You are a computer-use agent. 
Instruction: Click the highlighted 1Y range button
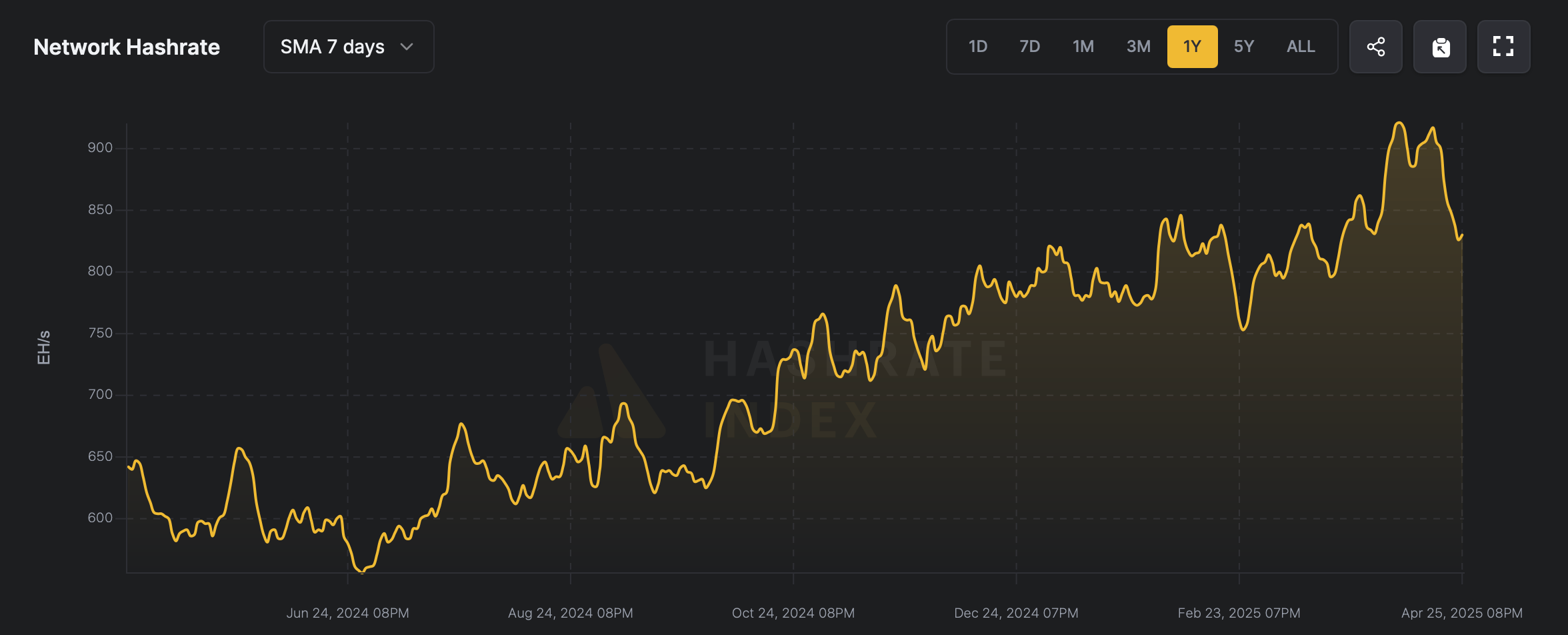click(x=1192, y=47)
